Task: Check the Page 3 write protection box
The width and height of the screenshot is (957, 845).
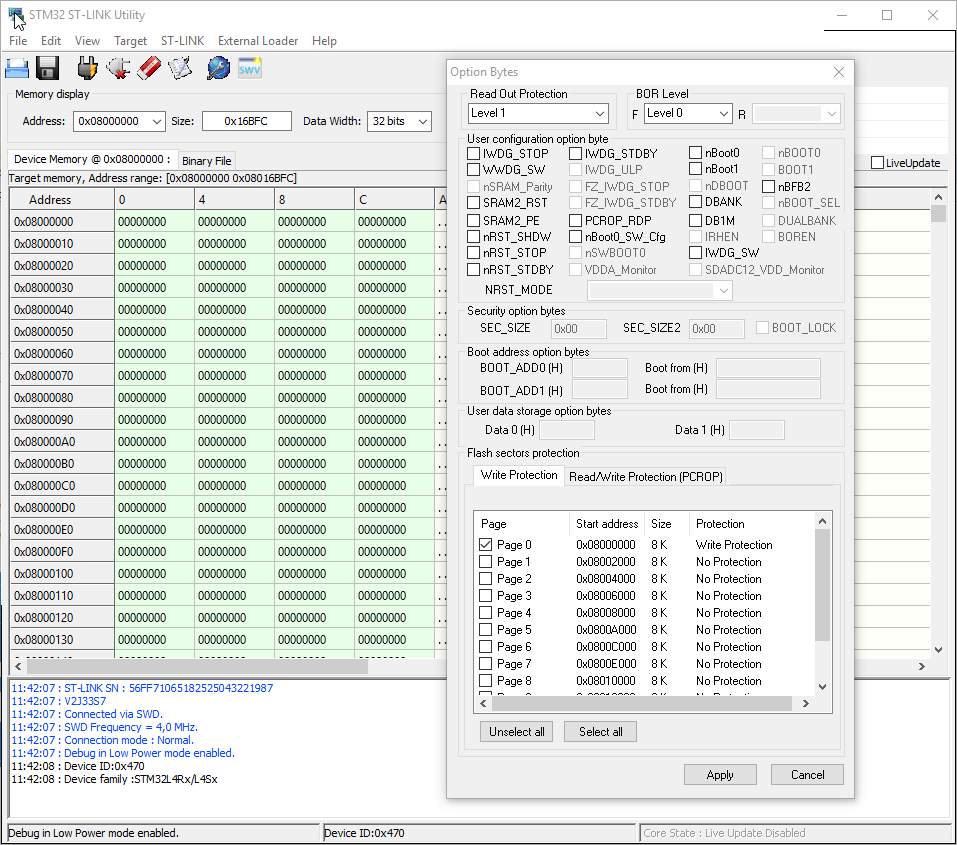Action: (486, 596)
